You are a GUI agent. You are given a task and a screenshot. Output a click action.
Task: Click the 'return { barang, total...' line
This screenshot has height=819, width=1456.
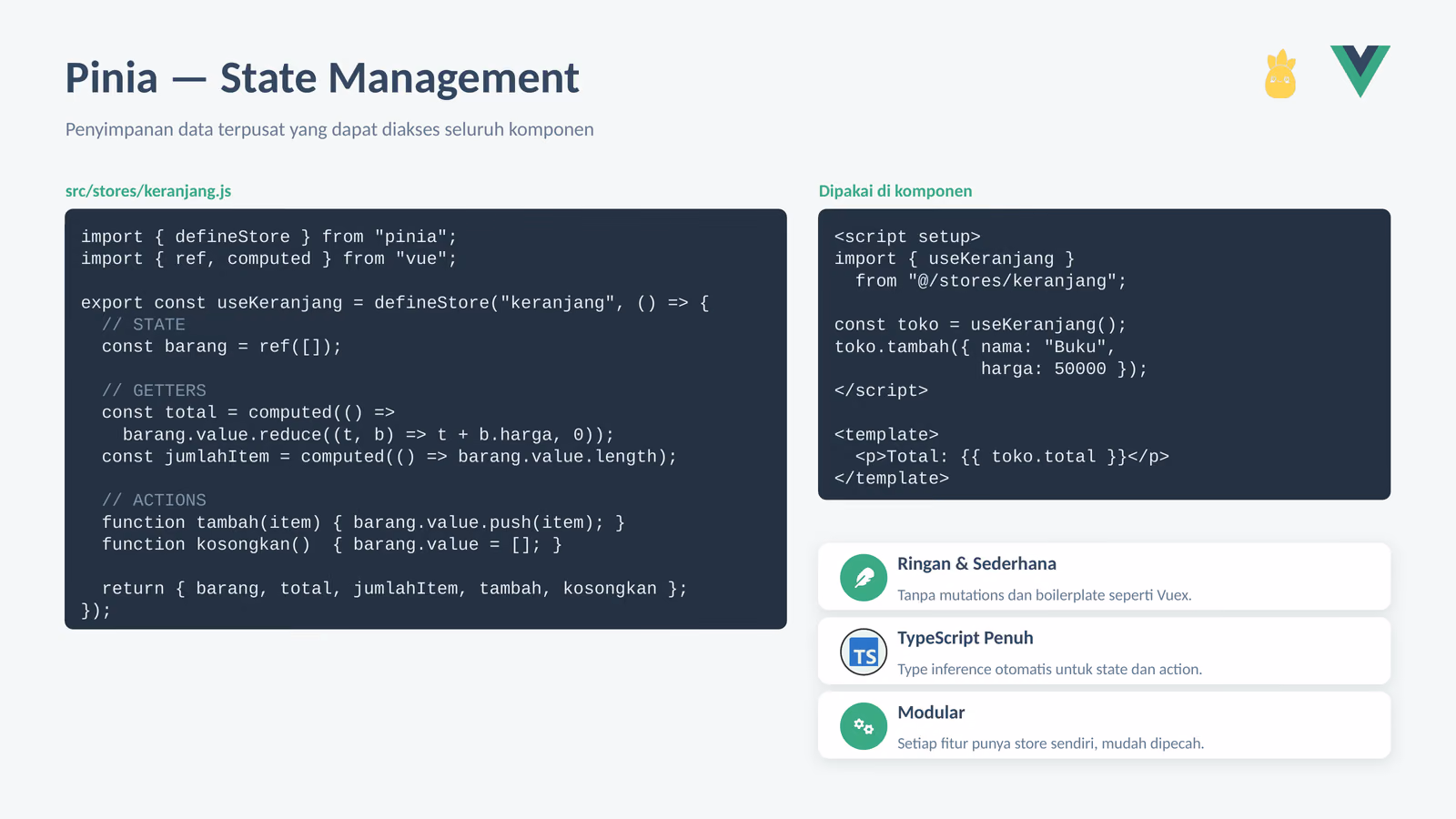[395, 588]
